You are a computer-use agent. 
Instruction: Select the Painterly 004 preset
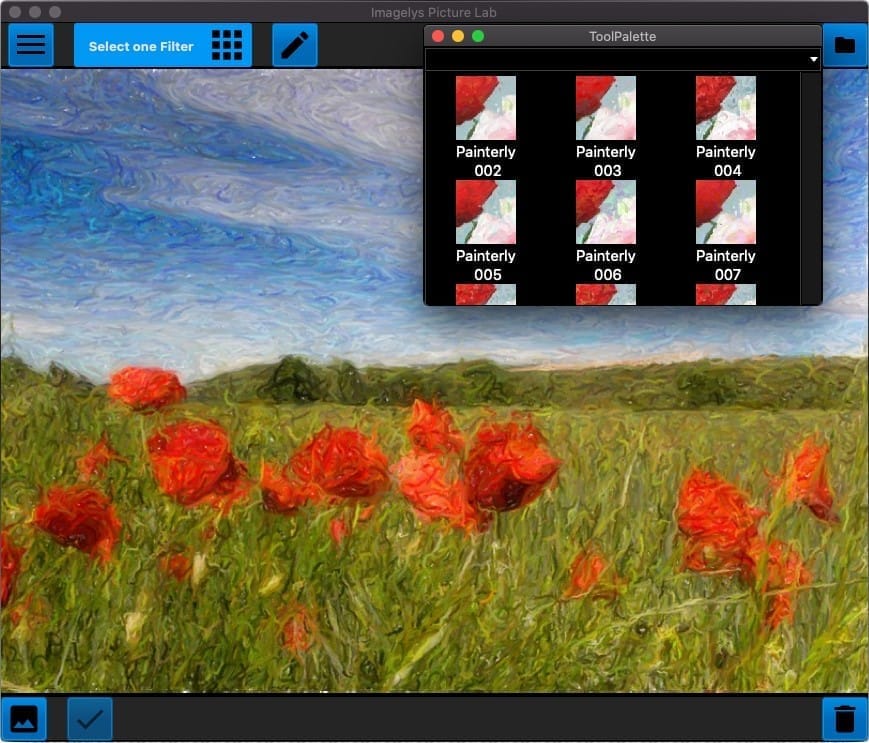pos(725,107)
